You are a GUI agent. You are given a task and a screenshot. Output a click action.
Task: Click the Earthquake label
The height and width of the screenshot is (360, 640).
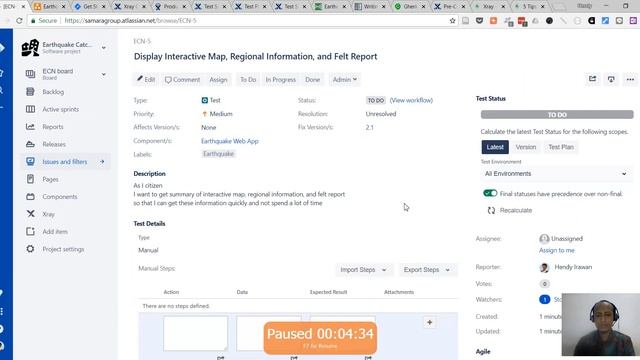click(218, 154)
